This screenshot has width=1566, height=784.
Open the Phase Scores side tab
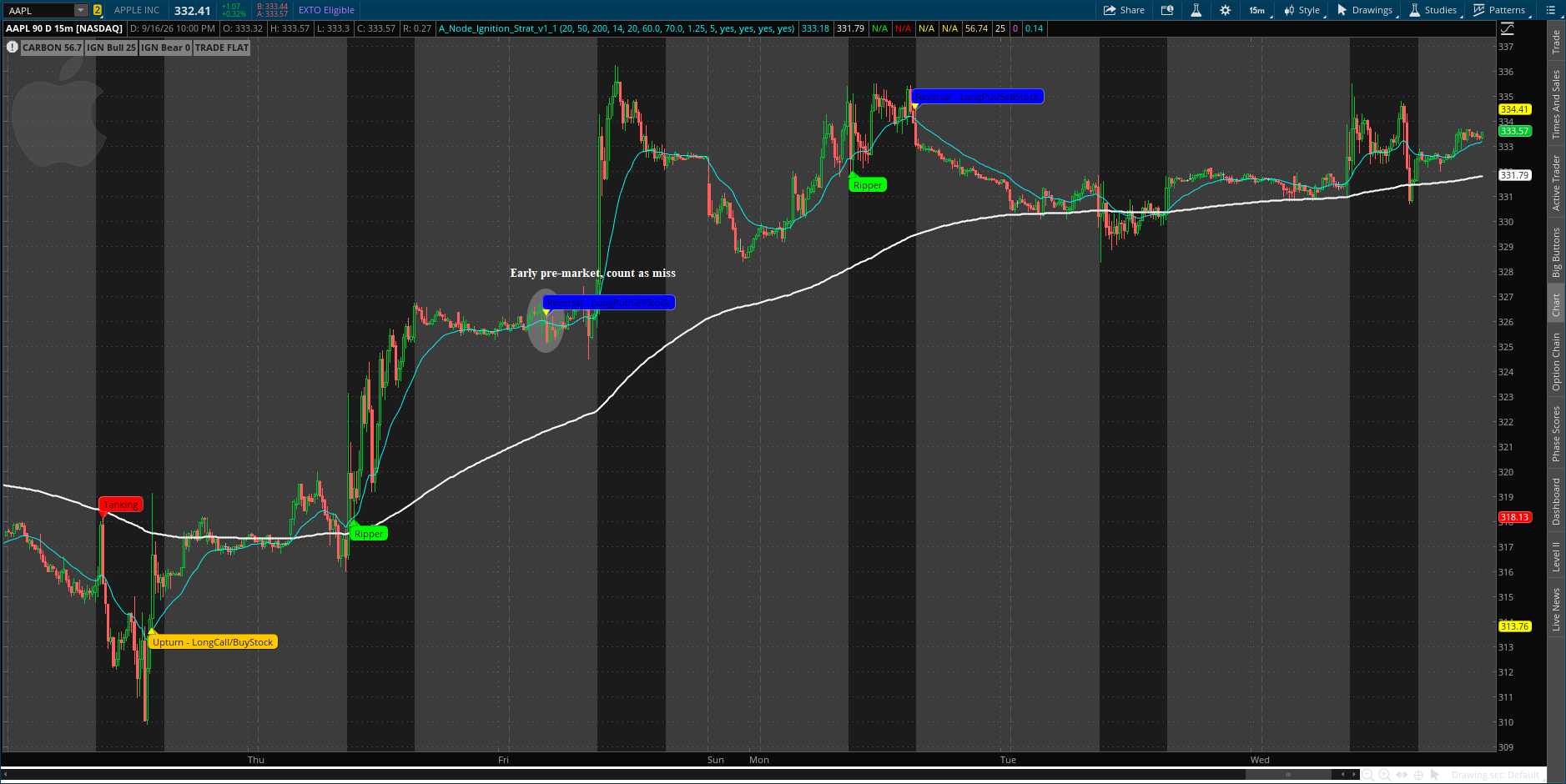(1556, 434)
